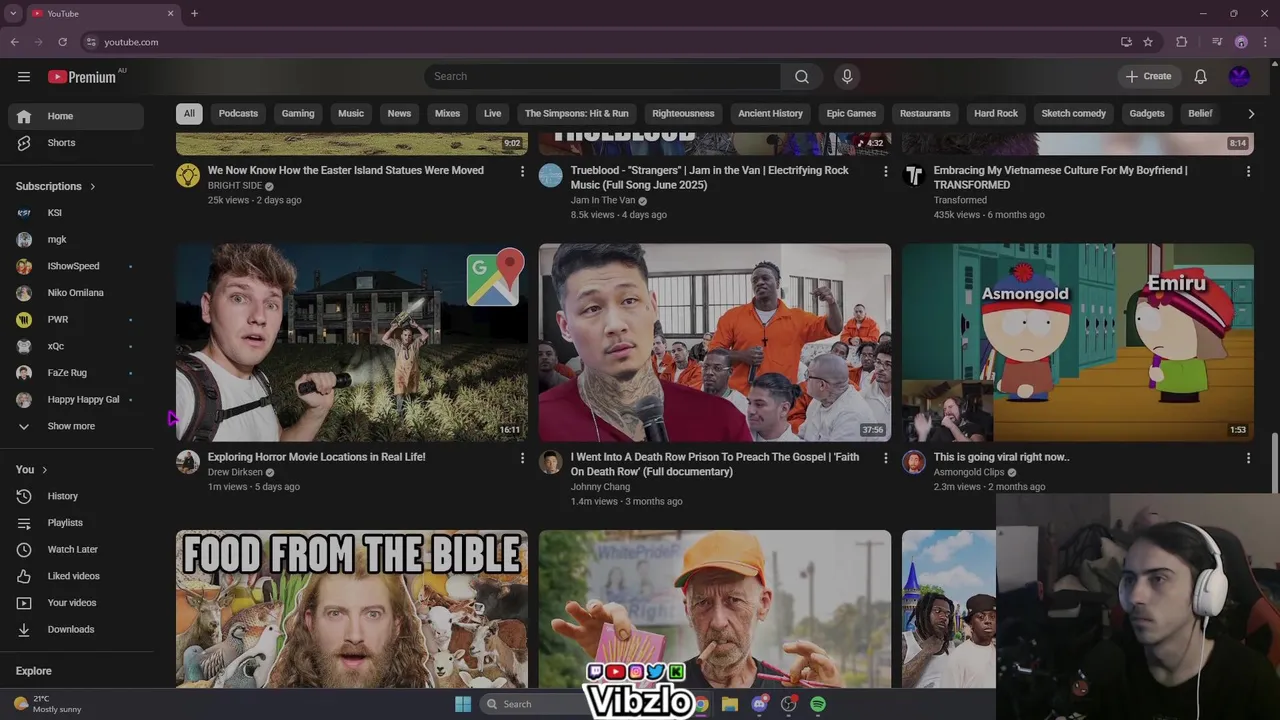Open Chrome extensions puzzle icon
The image size is (1280, 720).
coord(1181,42)
